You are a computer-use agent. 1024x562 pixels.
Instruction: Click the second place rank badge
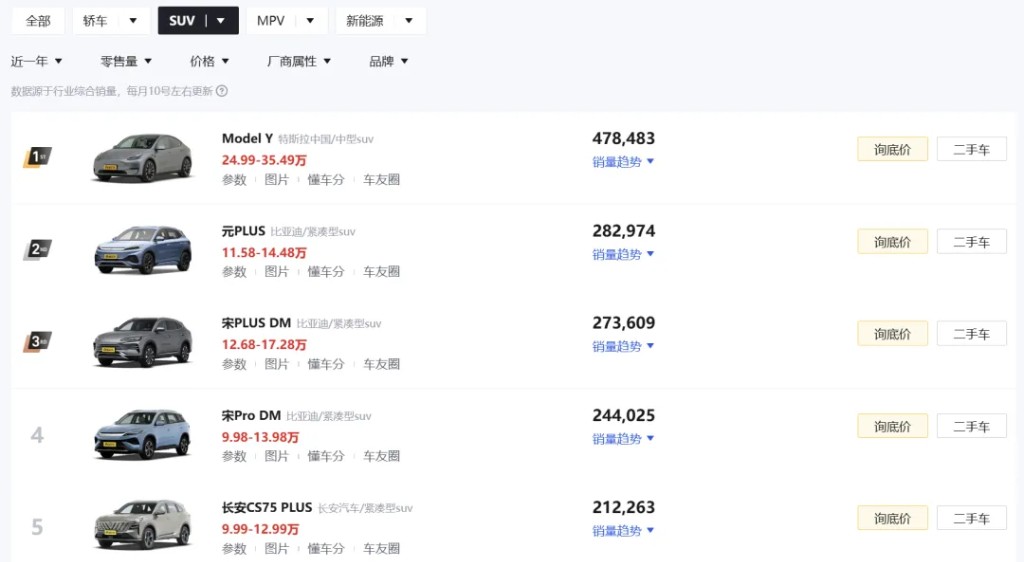point(37,249)
